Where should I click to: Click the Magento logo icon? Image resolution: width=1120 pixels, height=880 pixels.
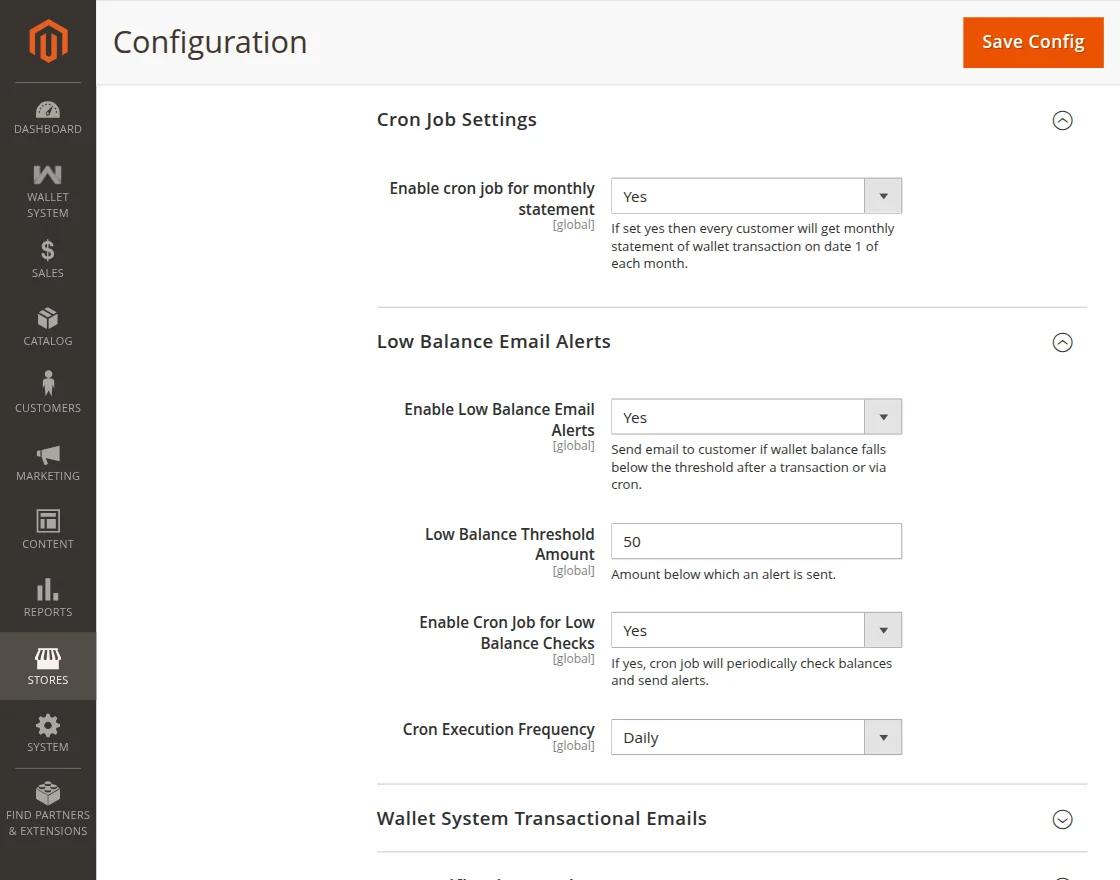pyautogui.click(x=48, y=41)
